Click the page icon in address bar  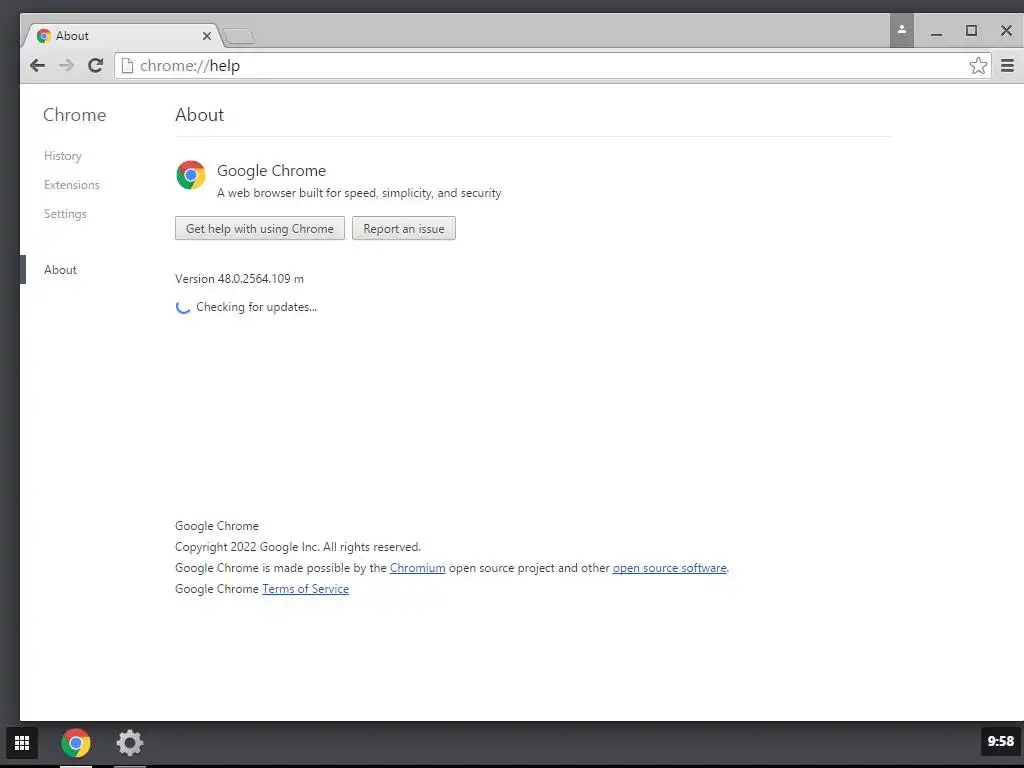pos(127,65)
